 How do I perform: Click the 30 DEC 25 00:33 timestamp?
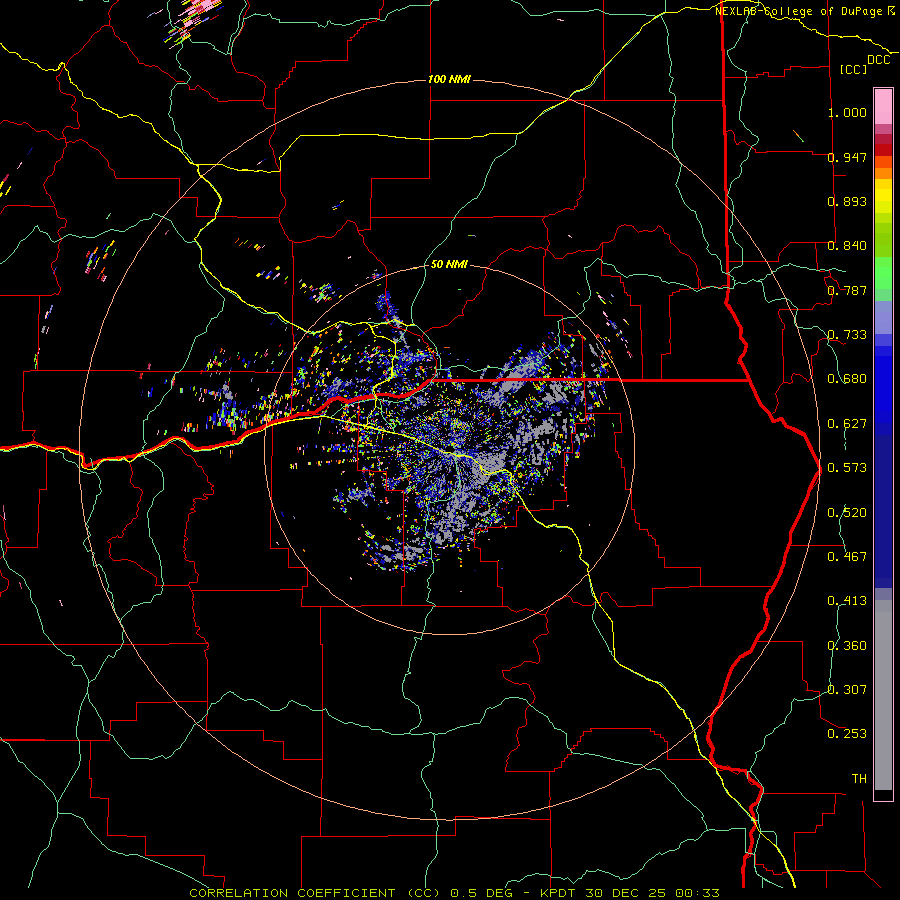pyautogui.click(x=653, y=893)
